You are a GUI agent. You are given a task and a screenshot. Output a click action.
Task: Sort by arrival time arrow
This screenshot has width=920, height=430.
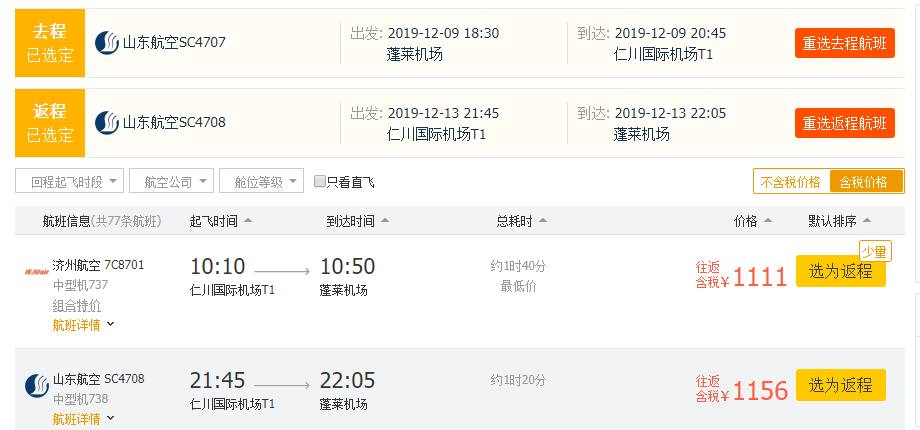tap(385, 221)
